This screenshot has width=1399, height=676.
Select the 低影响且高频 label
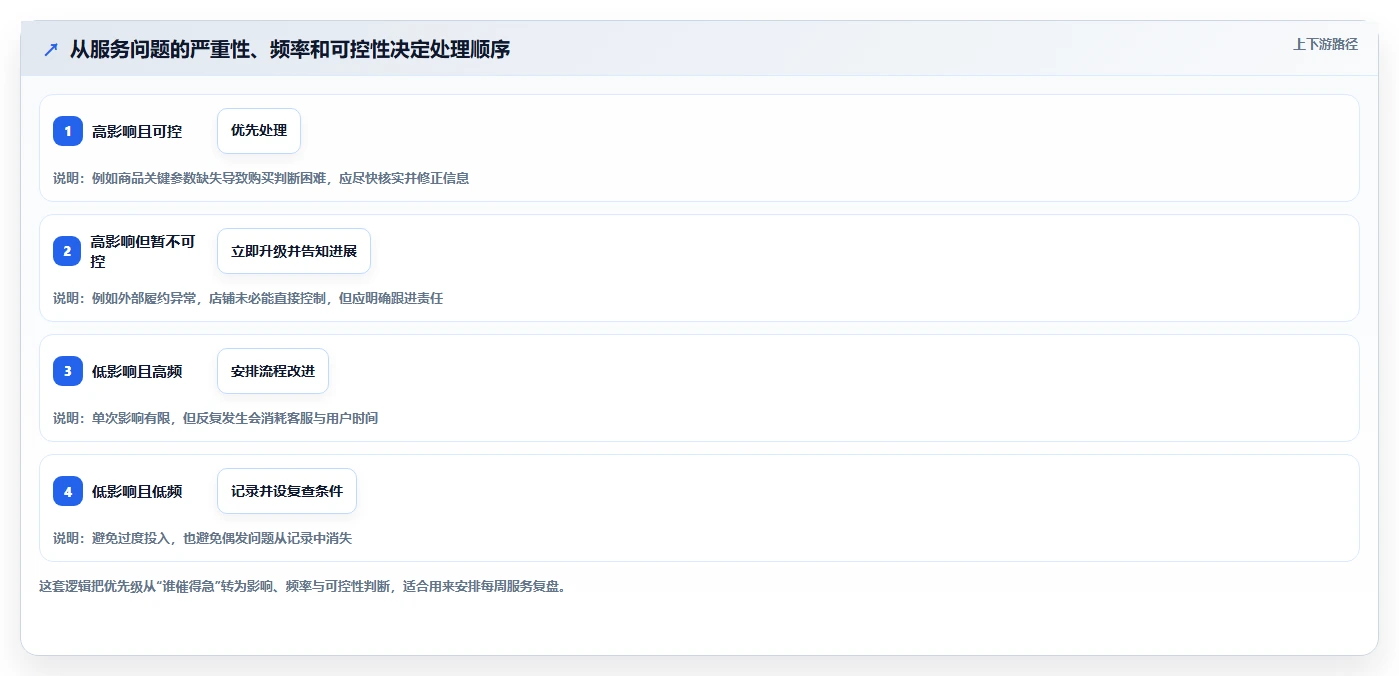tap(137, 371)
